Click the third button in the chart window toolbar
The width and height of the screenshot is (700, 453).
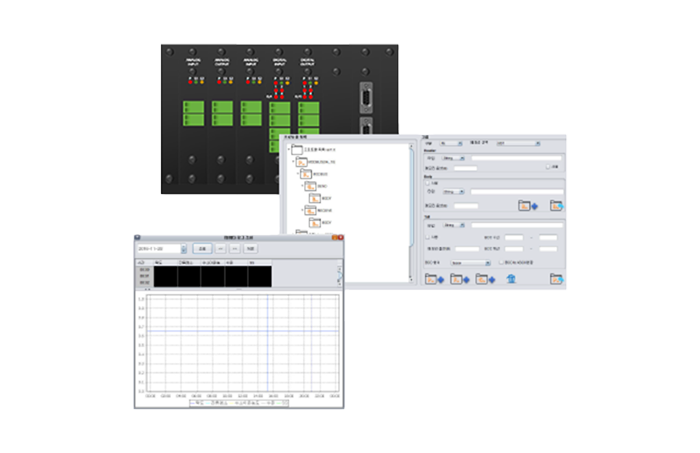pyautogui.click(x=235, y=249)
